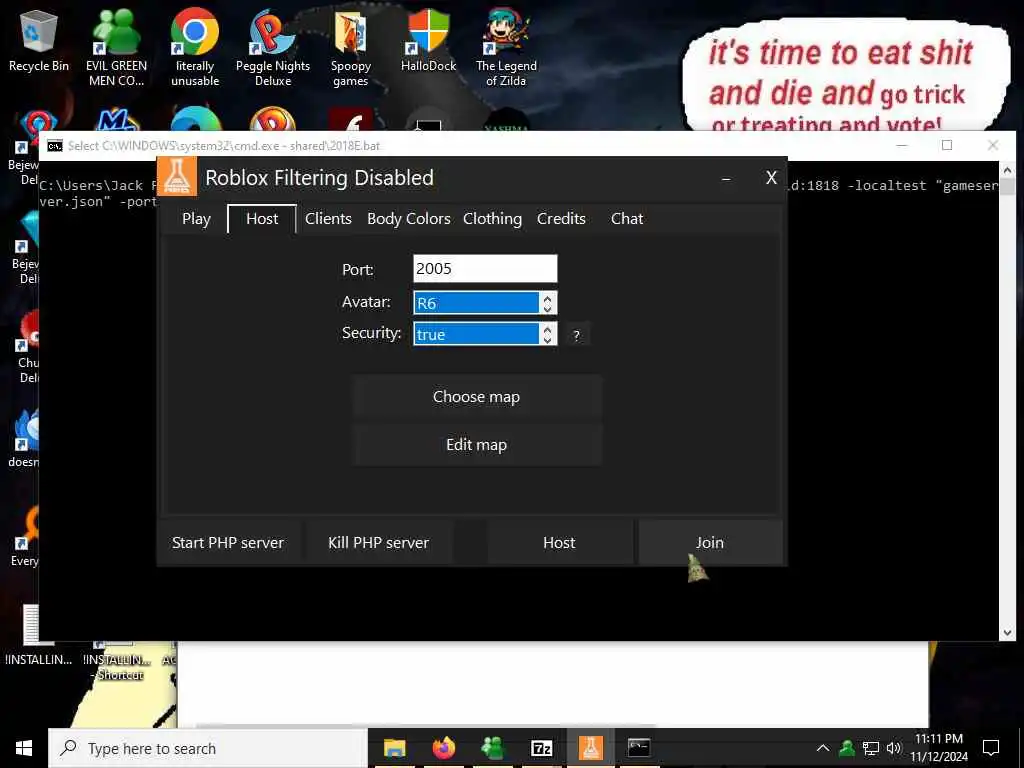
Task: Click the Avatar R6 selection box
Action: tap(476, 302)
